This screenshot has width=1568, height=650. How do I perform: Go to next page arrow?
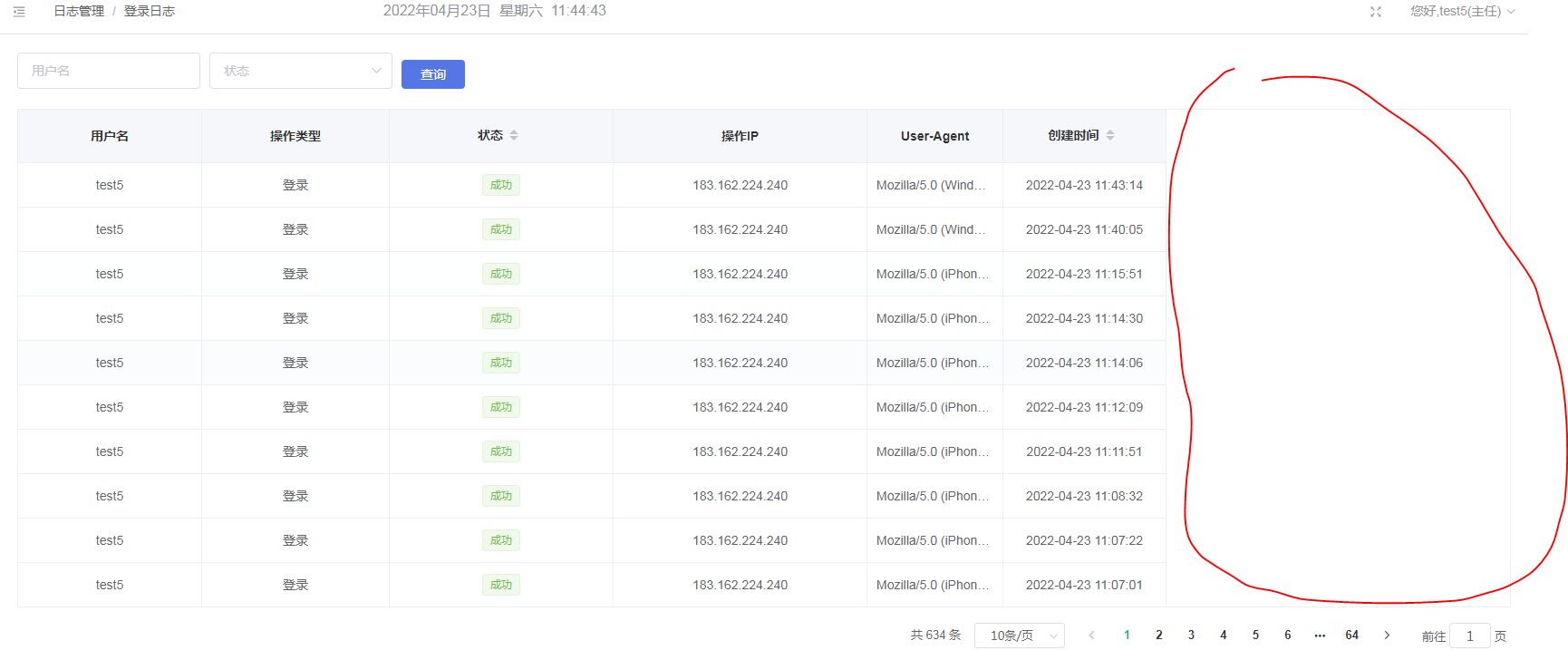click(1387, 635)
